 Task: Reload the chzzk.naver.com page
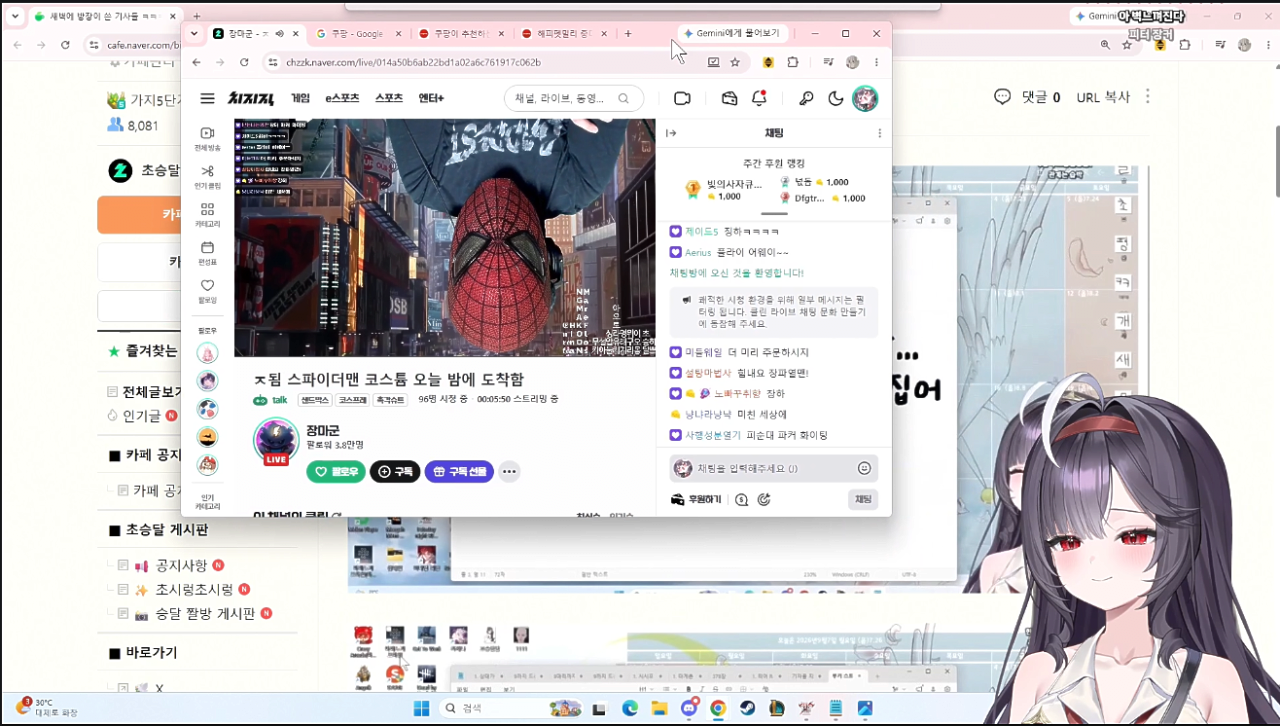click(x=244, y=62)
